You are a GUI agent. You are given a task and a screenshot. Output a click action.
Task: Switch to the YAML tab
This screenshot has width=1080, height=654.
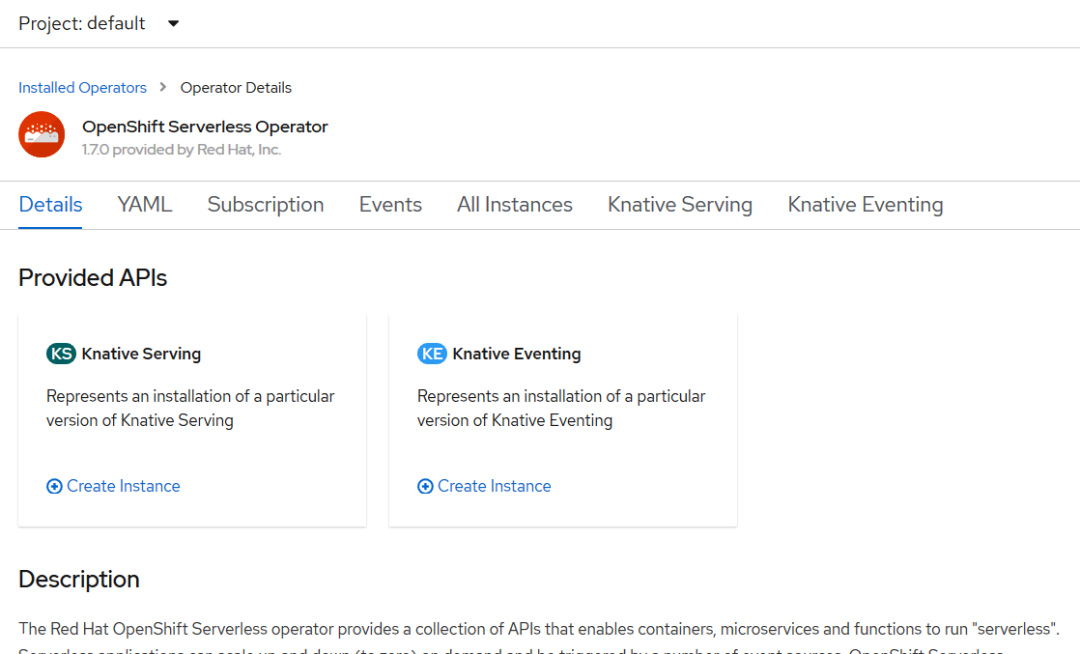(145, 204)
